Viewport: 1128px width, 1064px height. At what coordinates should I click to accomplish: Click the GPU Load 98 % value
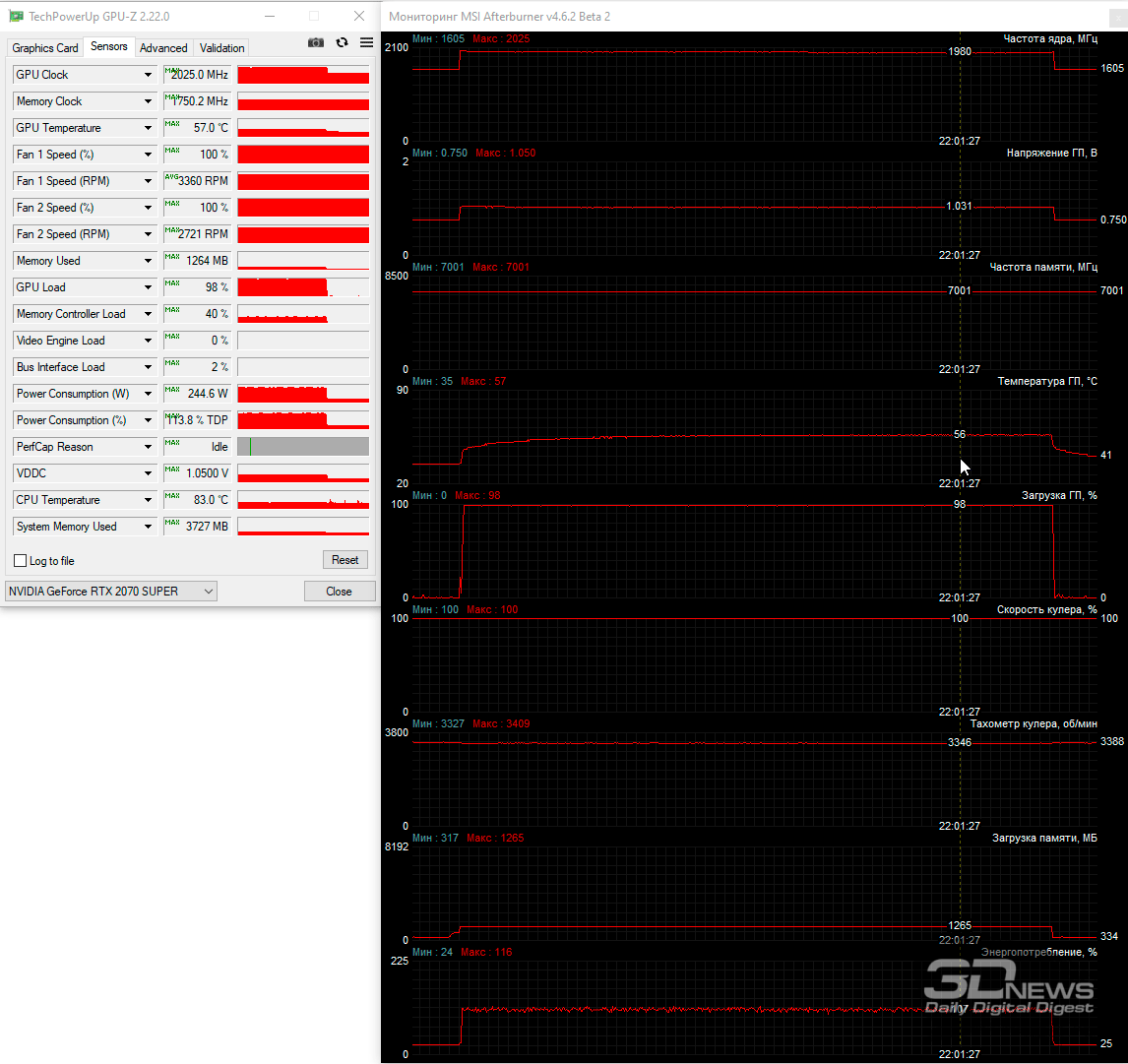(x=197, y=287)
